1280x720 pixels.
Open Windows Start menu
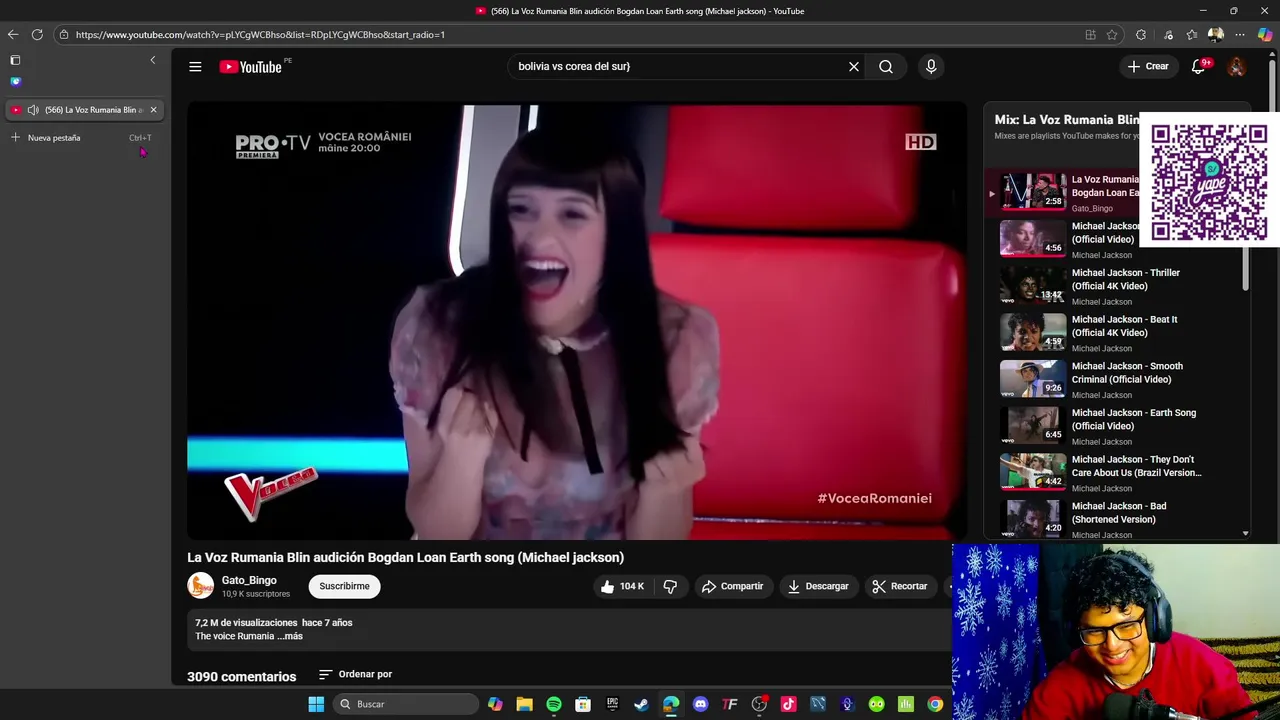(316, 704)
